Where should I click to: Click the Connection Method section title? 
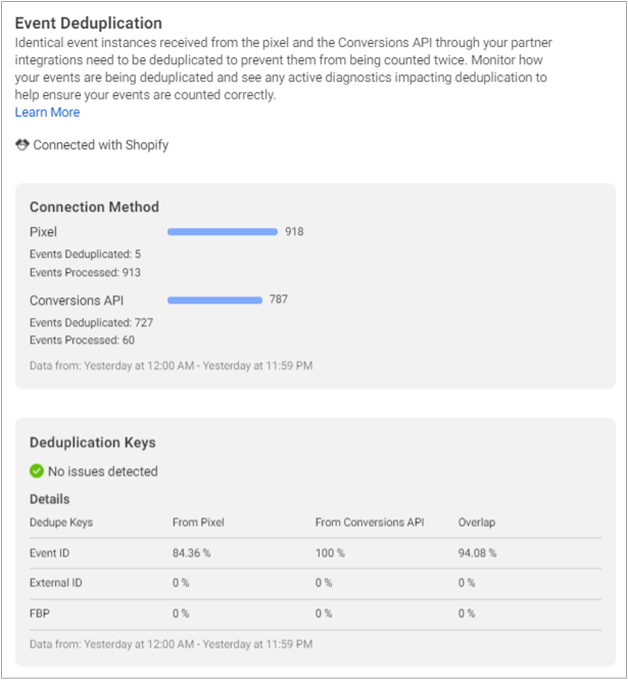(x=94, y=207)
